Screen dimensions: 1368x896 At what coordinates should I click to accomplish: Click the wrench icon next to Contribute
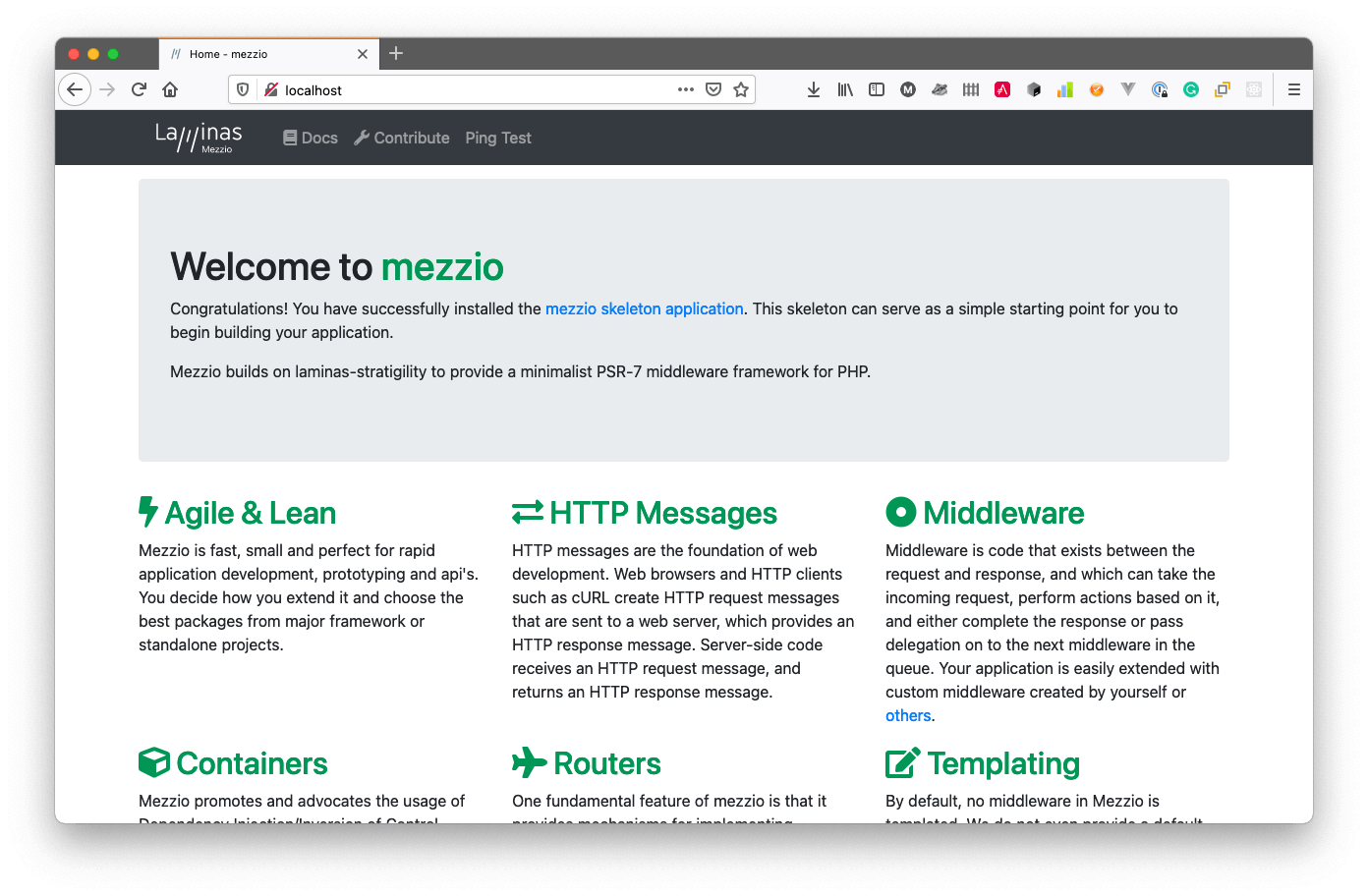(362, 138)
